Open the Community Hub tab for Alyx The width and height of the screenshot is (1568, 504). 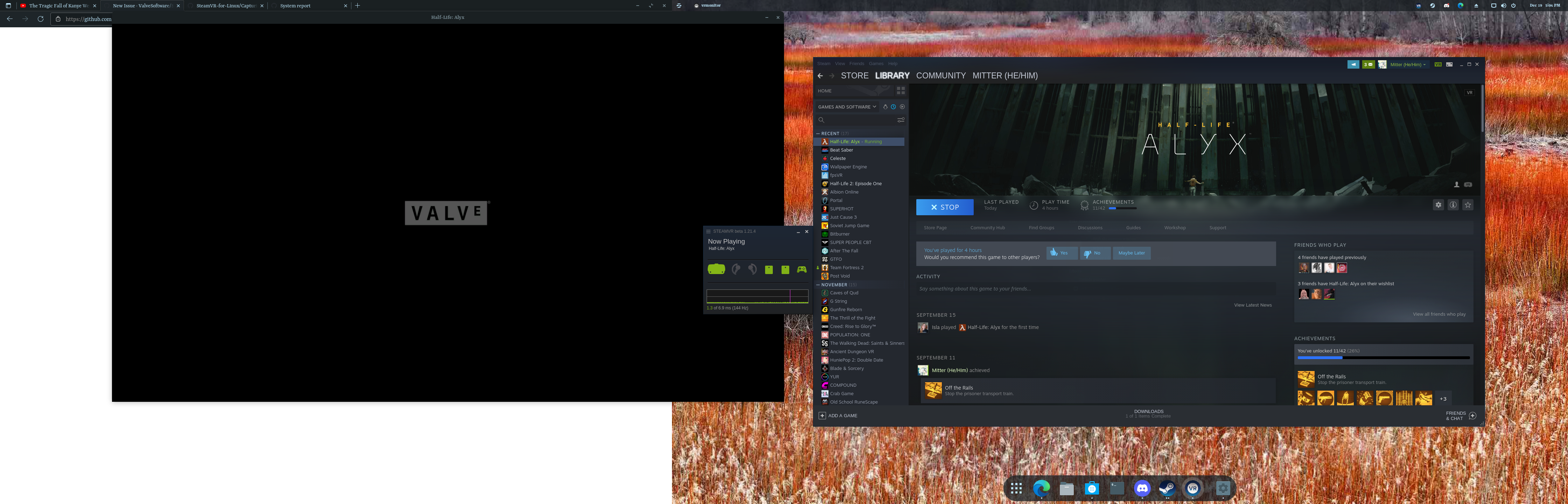click(x=987, y=227)
